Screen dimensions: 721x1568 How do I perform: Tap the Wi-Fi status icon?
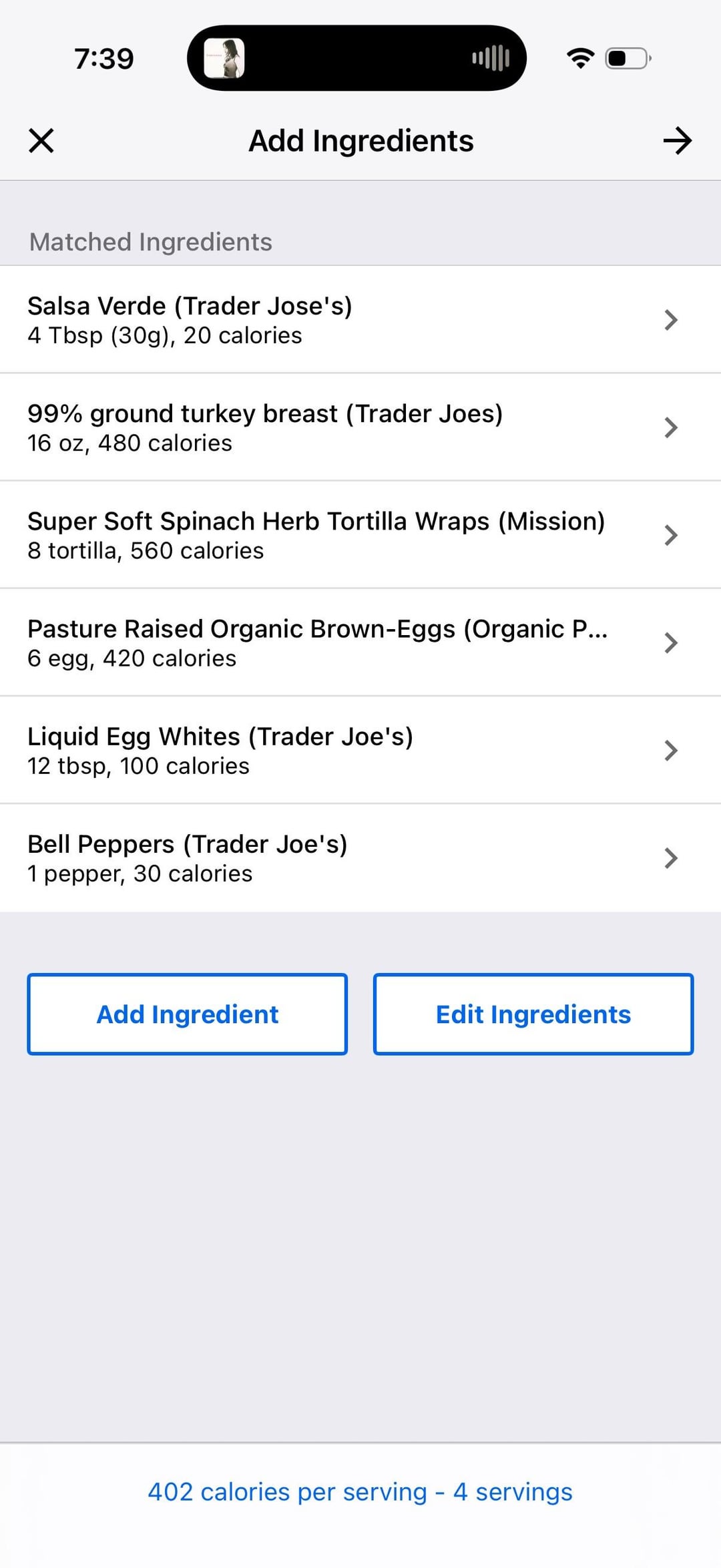(x=580, y=58)
